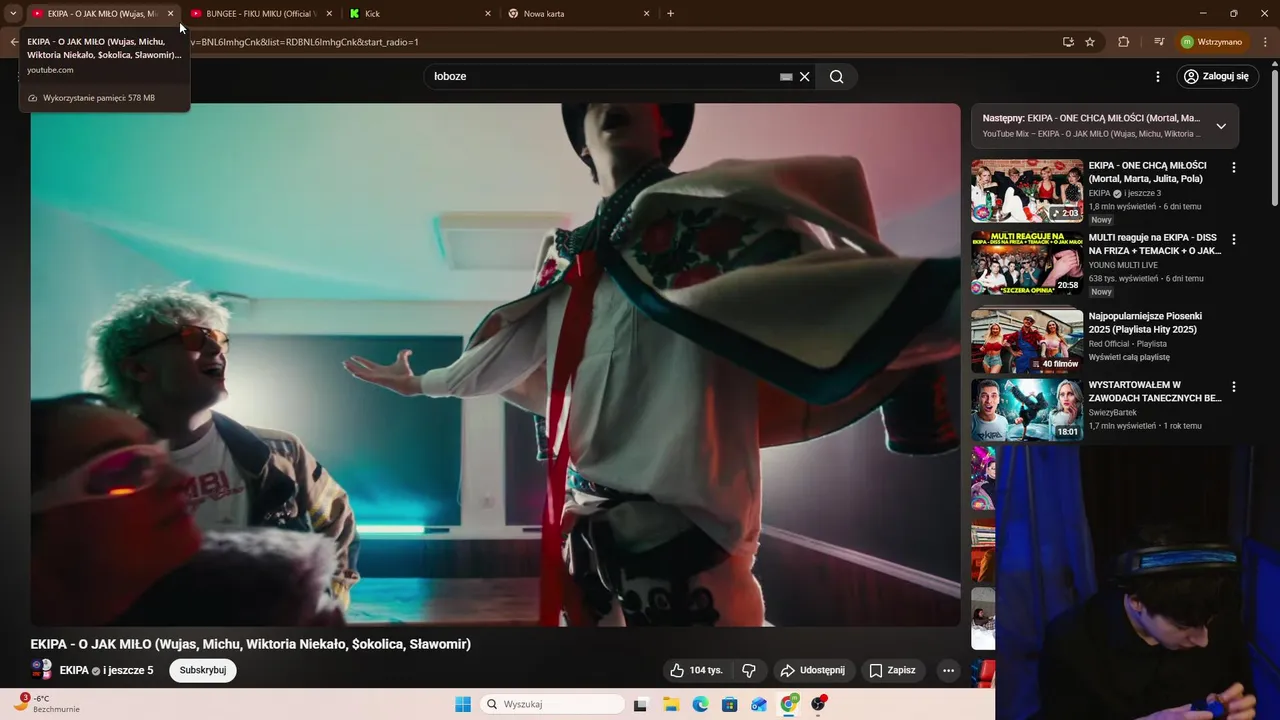Open the EKIPA - ONE CHCĄ MIŁOŚCI thumbnail
The image size is (1280, 720).
pyautogui.click(x=1027, y=190)
